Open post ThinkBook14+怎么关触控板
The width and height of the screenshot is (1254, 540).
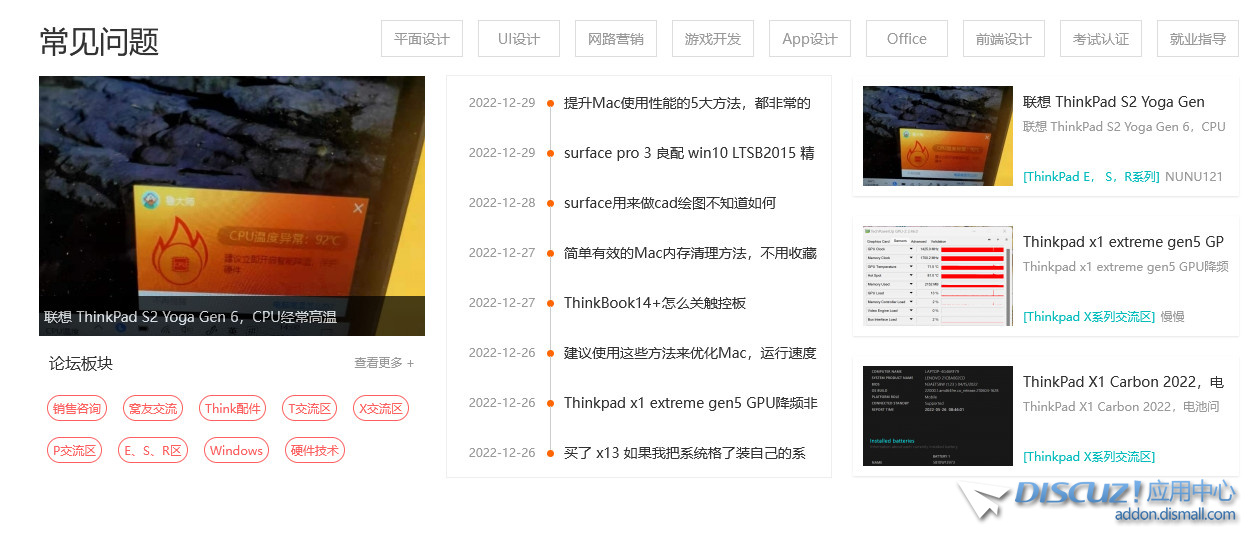pos(655,303)
